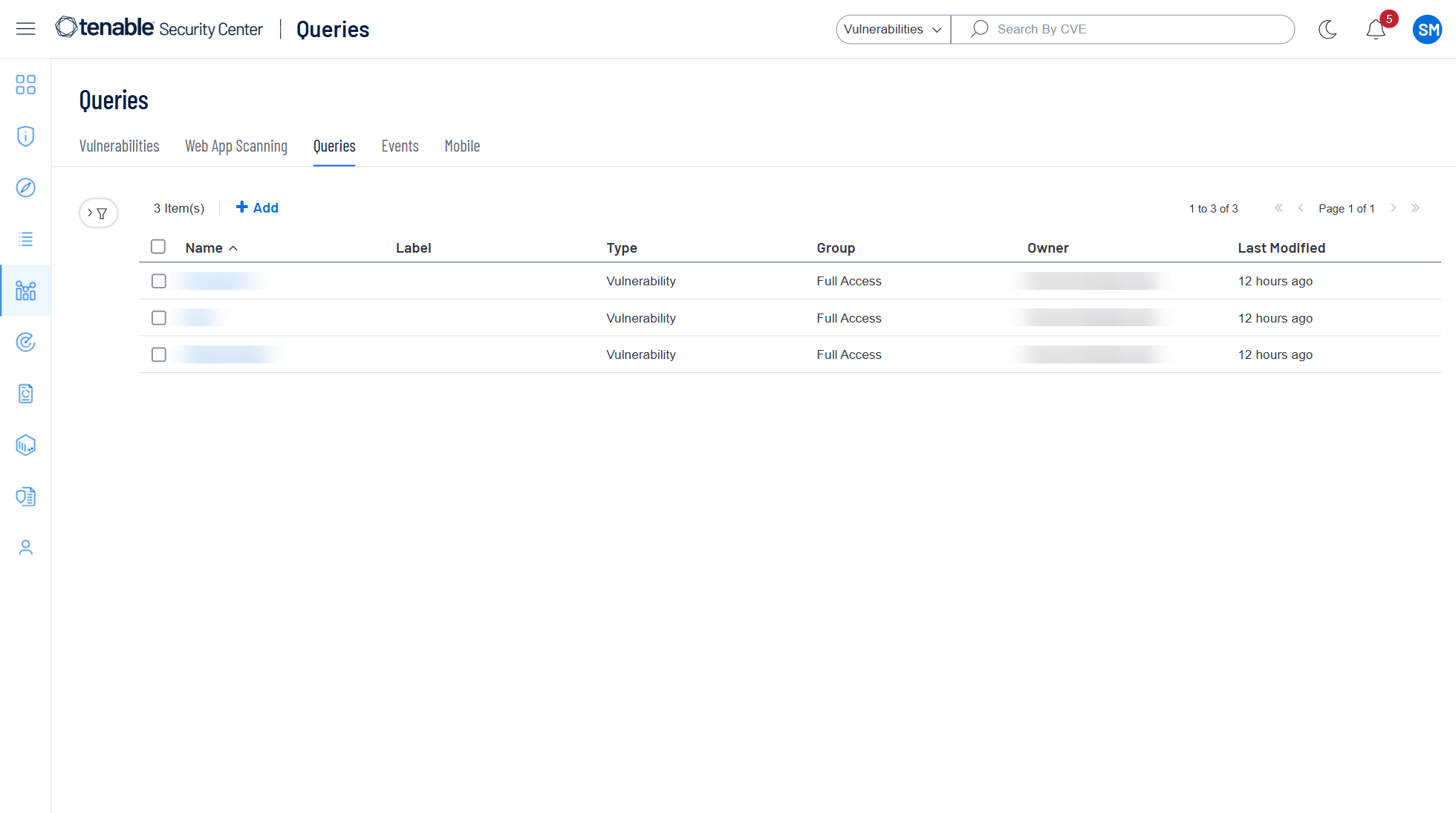Select the analysis bars icon in sidebar
This screenshot has height=813, width=1456.
pos(26,291)
